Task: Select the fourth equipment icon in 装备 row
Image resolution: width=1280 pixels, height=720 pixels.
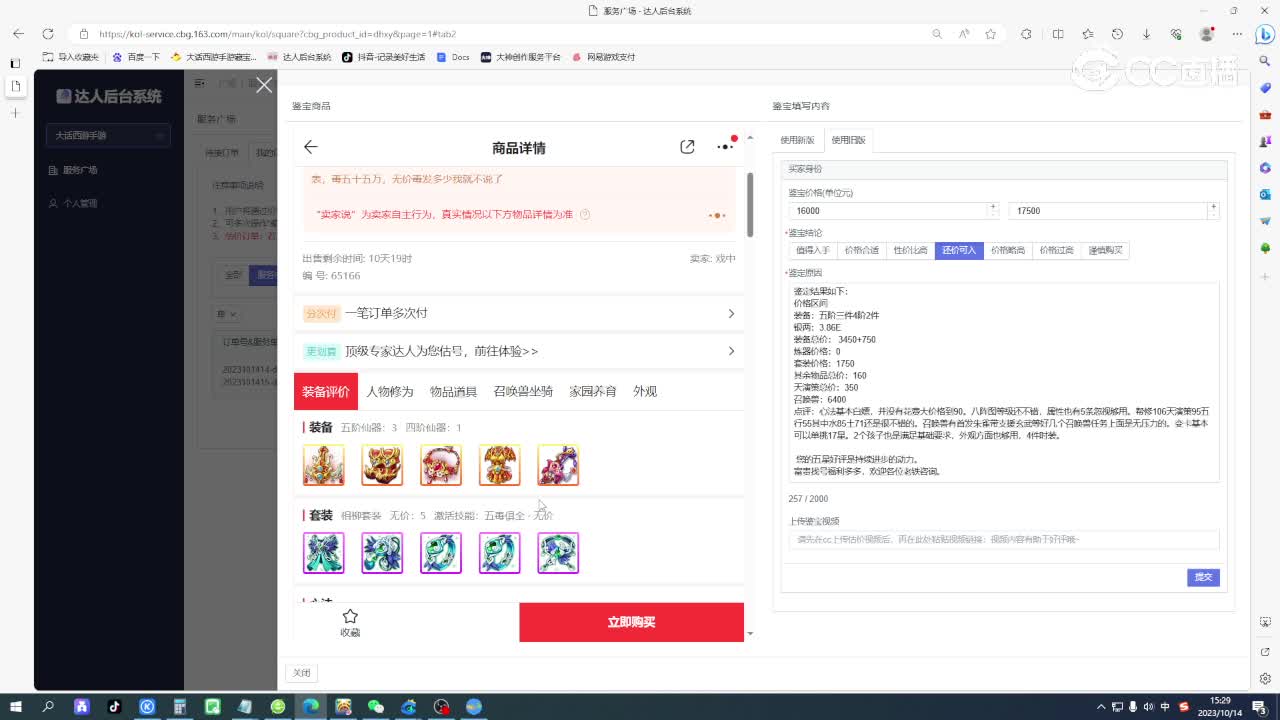Action: coord(499,465)
